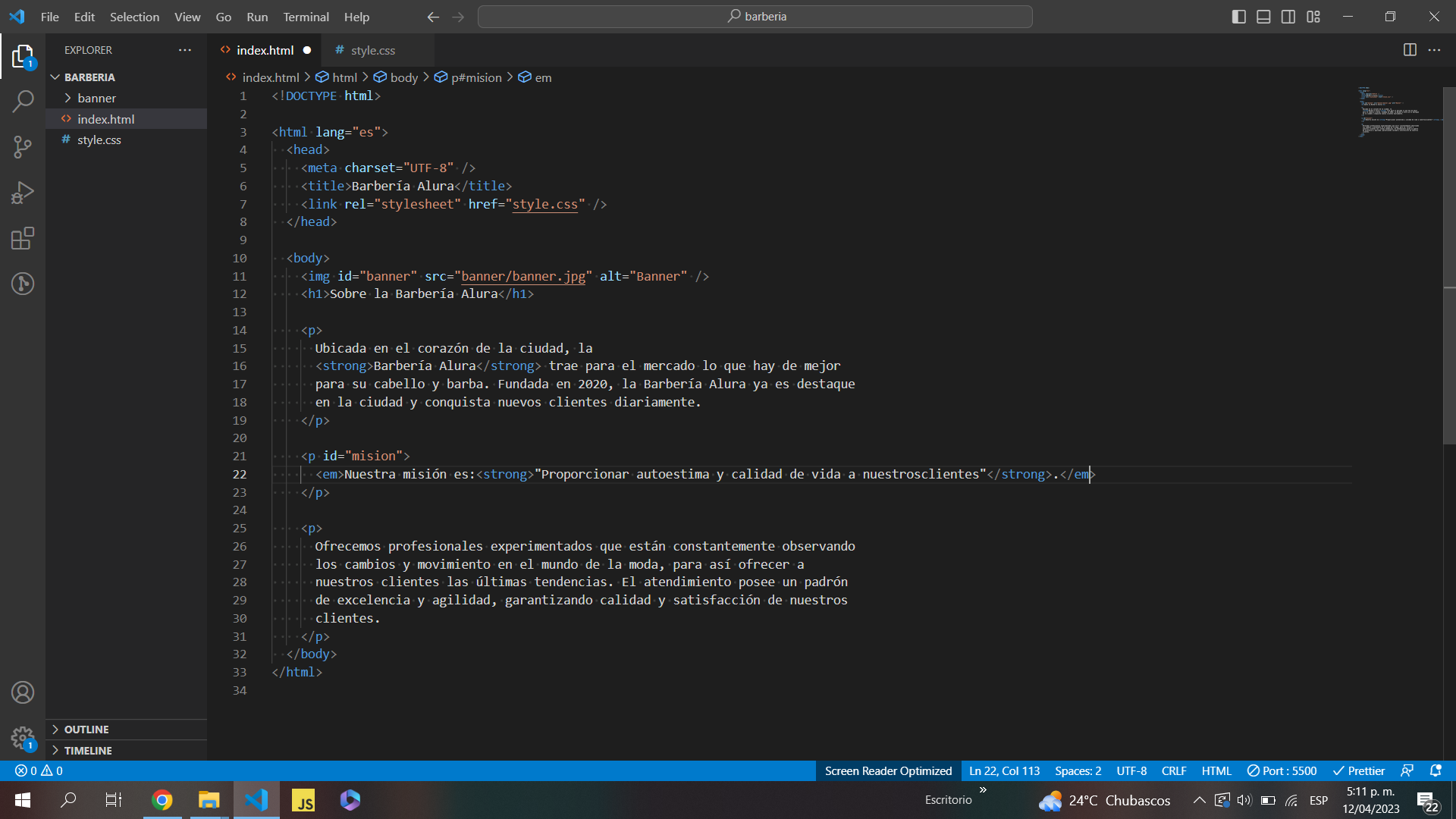Change indentation via Spaces: 2

click(1078, 770)
